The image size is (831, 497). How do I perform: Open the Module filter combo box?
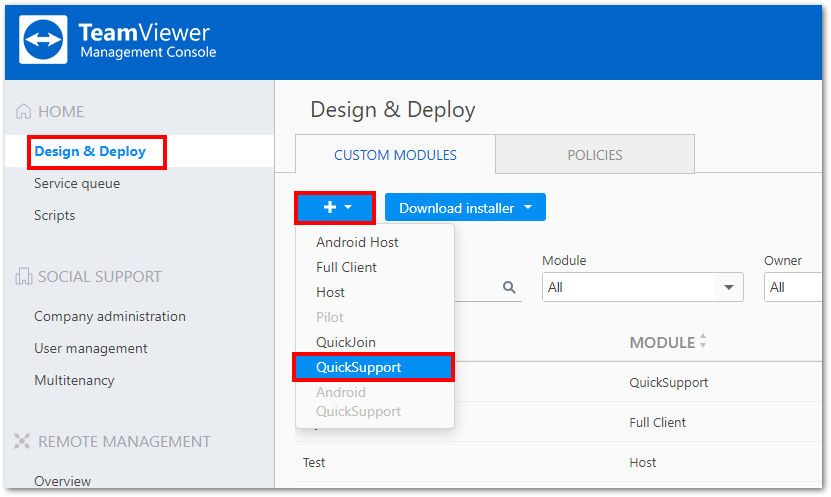pos(642,288)
